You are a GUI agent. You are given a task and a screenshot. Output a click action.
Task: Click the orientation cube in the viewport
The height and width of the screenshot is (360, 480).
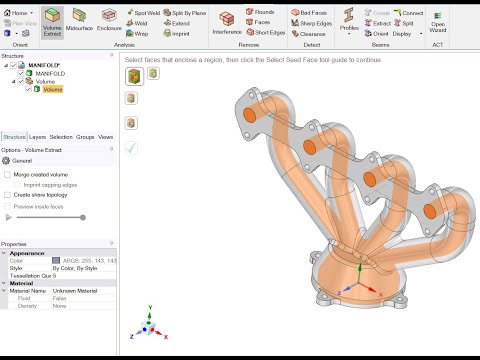point(148,328)
